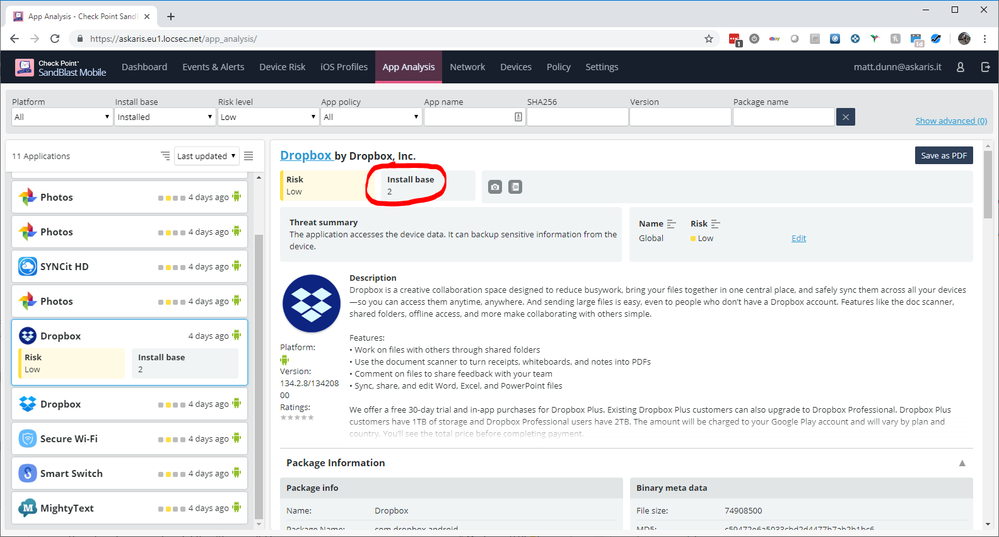
Task: Open the Dropbox title link
Action: click(x=306, y=155)
